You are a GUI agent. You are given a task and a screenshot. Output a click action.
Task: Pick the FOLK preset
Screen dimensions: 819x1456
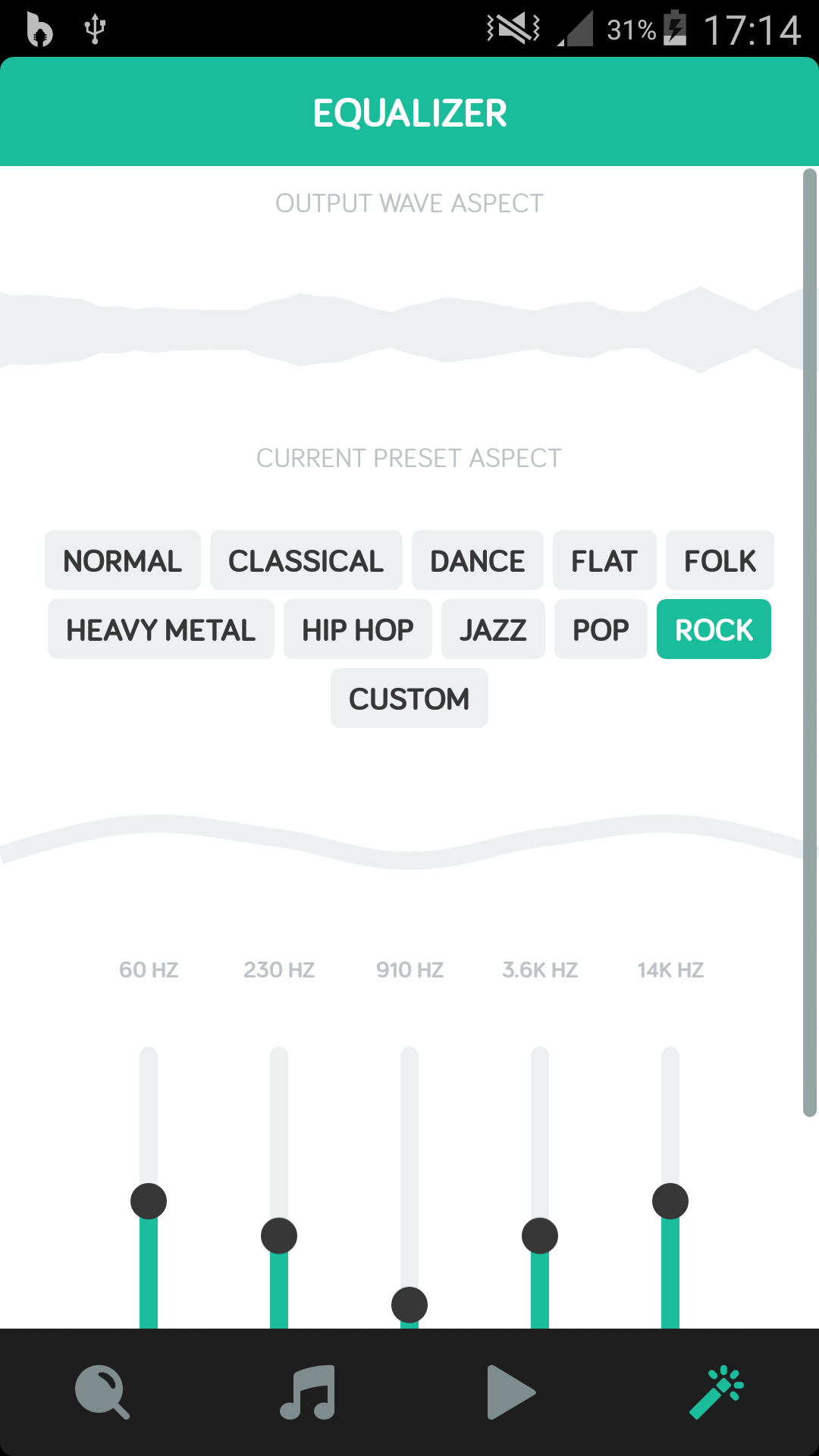click(720, 560)
